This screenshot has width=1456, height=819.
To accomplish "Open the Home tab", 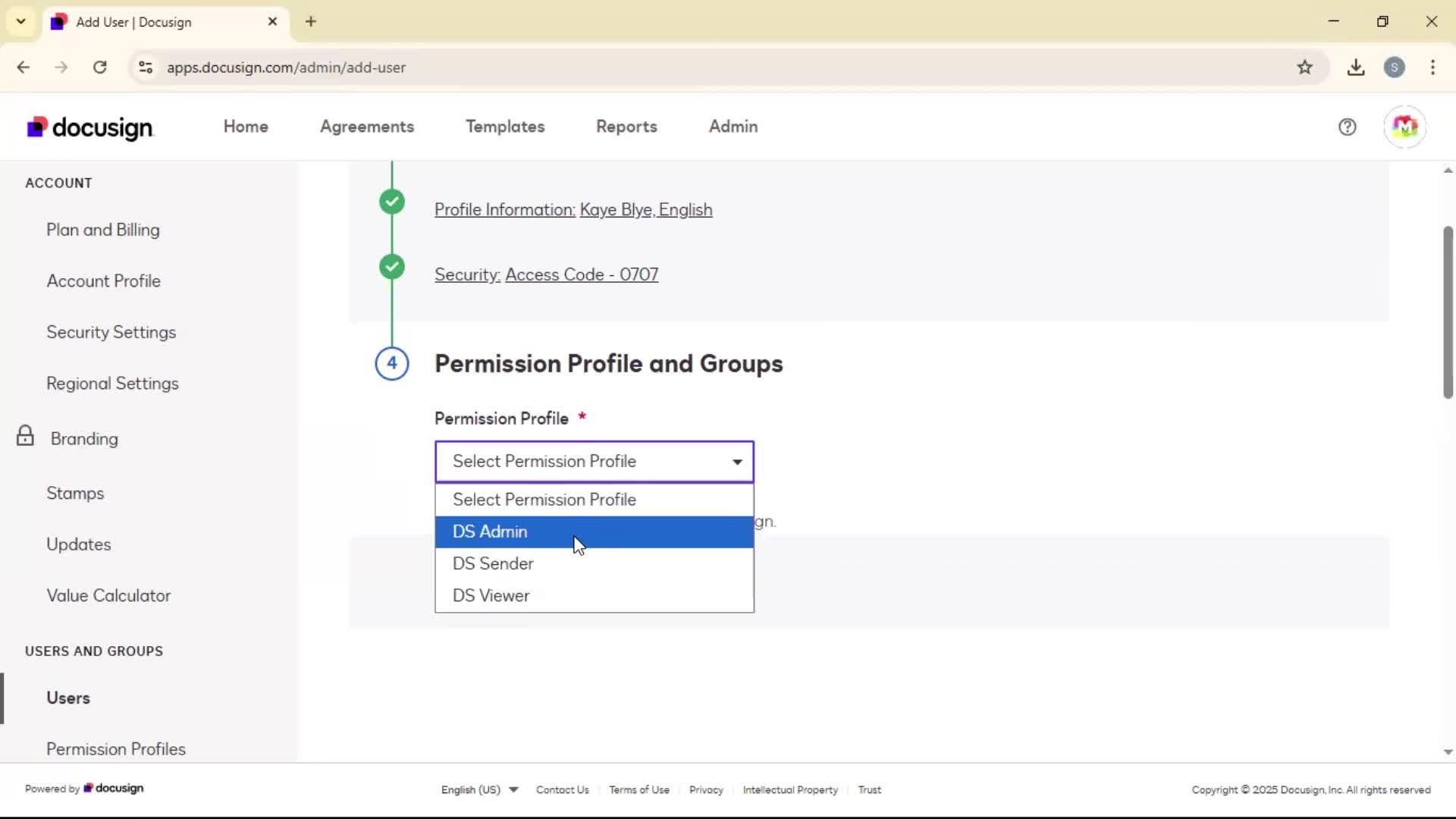I will coord(246,127).
